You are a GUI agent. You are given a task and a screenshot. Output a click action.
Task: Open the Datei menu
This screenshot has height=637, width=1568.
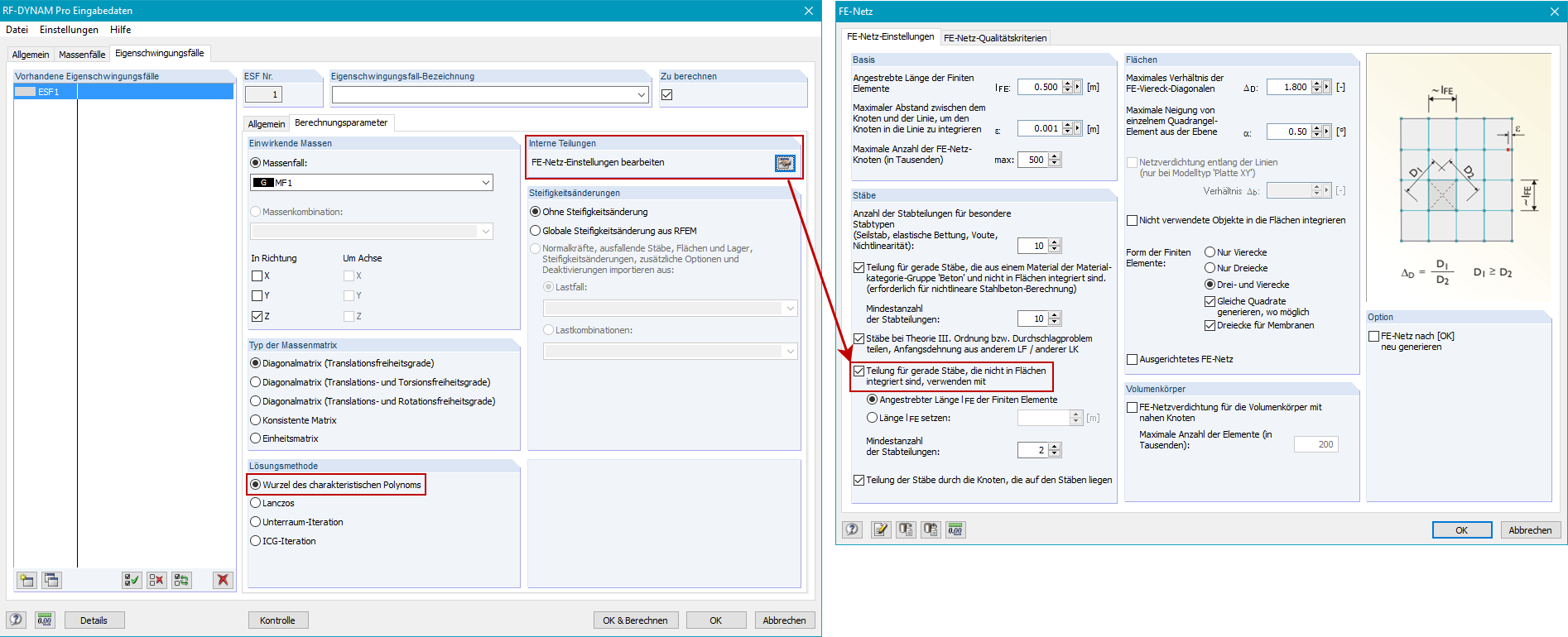17,30
